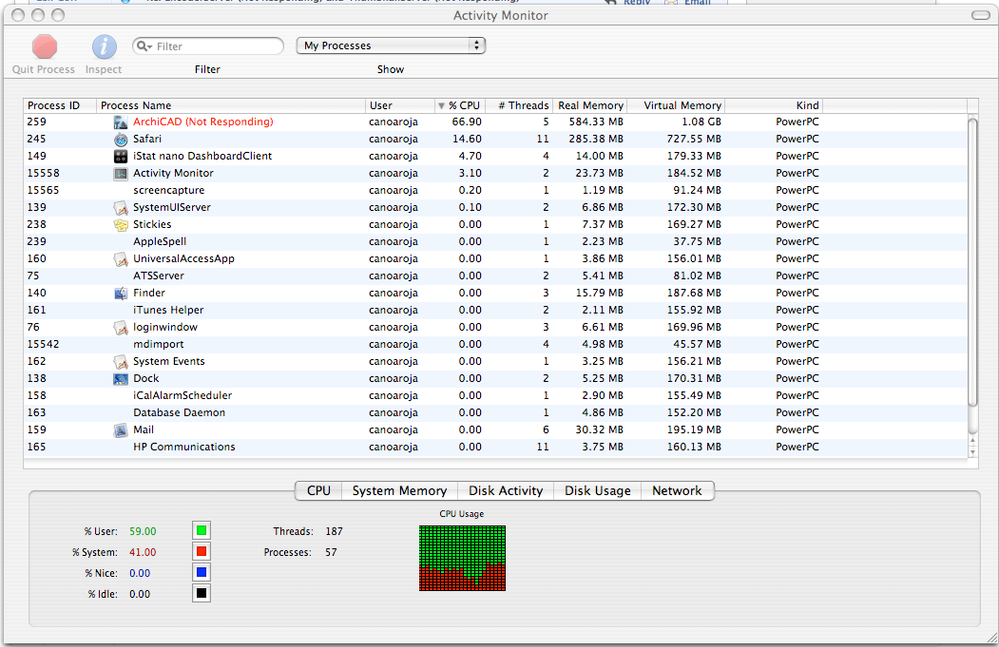Click the Processes count 57
This screenshot has height=647, width=999.
tap(331, 552)
